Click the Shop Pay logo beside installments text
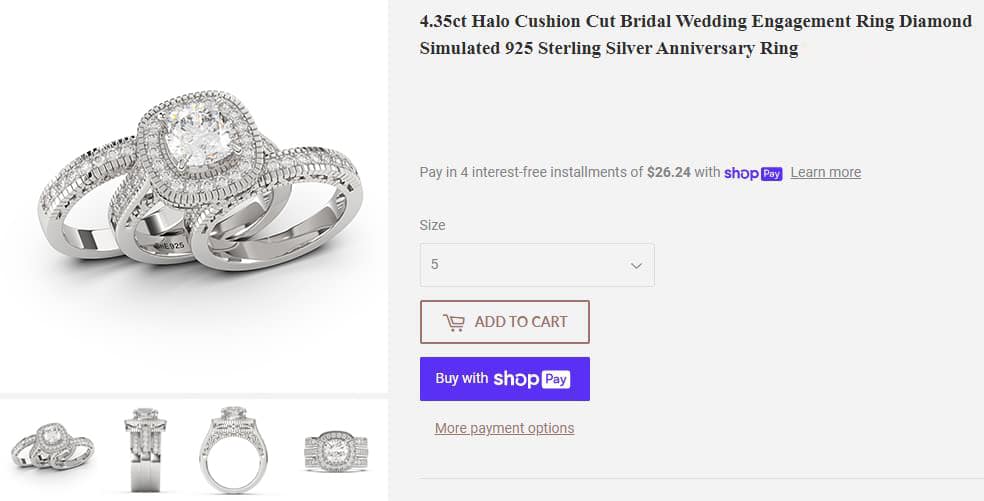984x501 pixels. 753,172
